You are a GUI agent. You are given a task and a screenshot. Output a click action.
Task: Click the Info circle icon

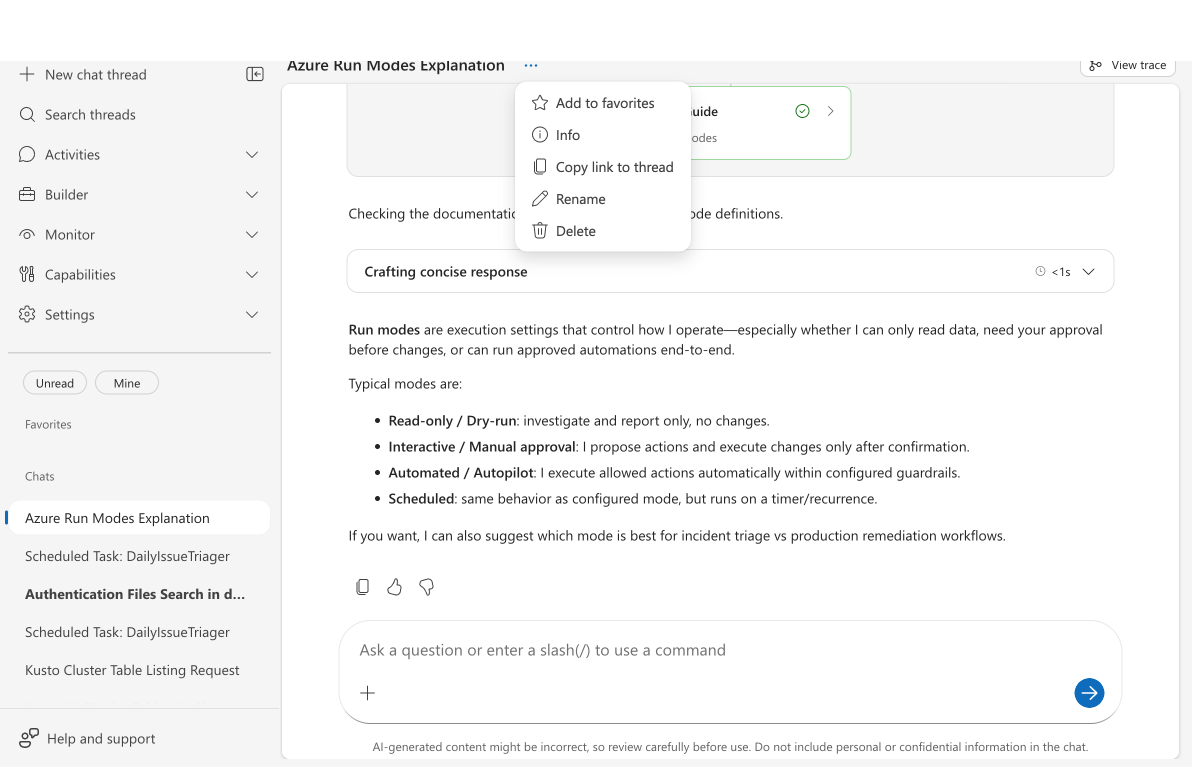click(540, 135)
